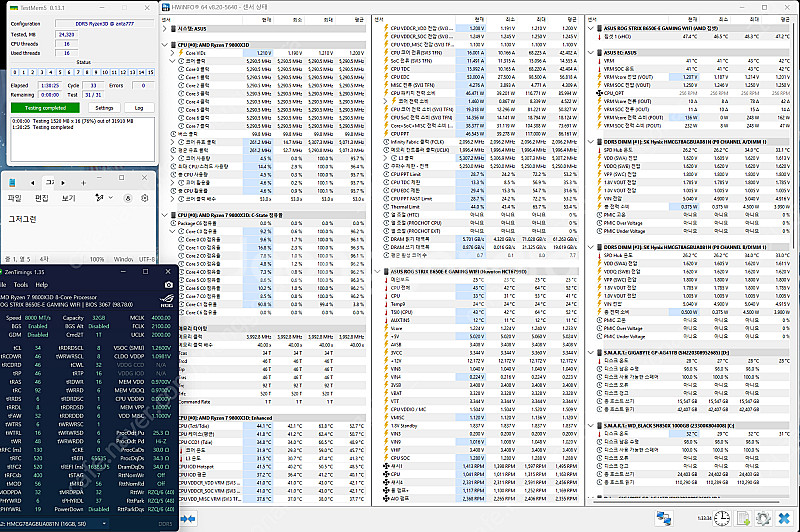
Task: Collapse C-State residency group
Action: [x=165, y=215]
